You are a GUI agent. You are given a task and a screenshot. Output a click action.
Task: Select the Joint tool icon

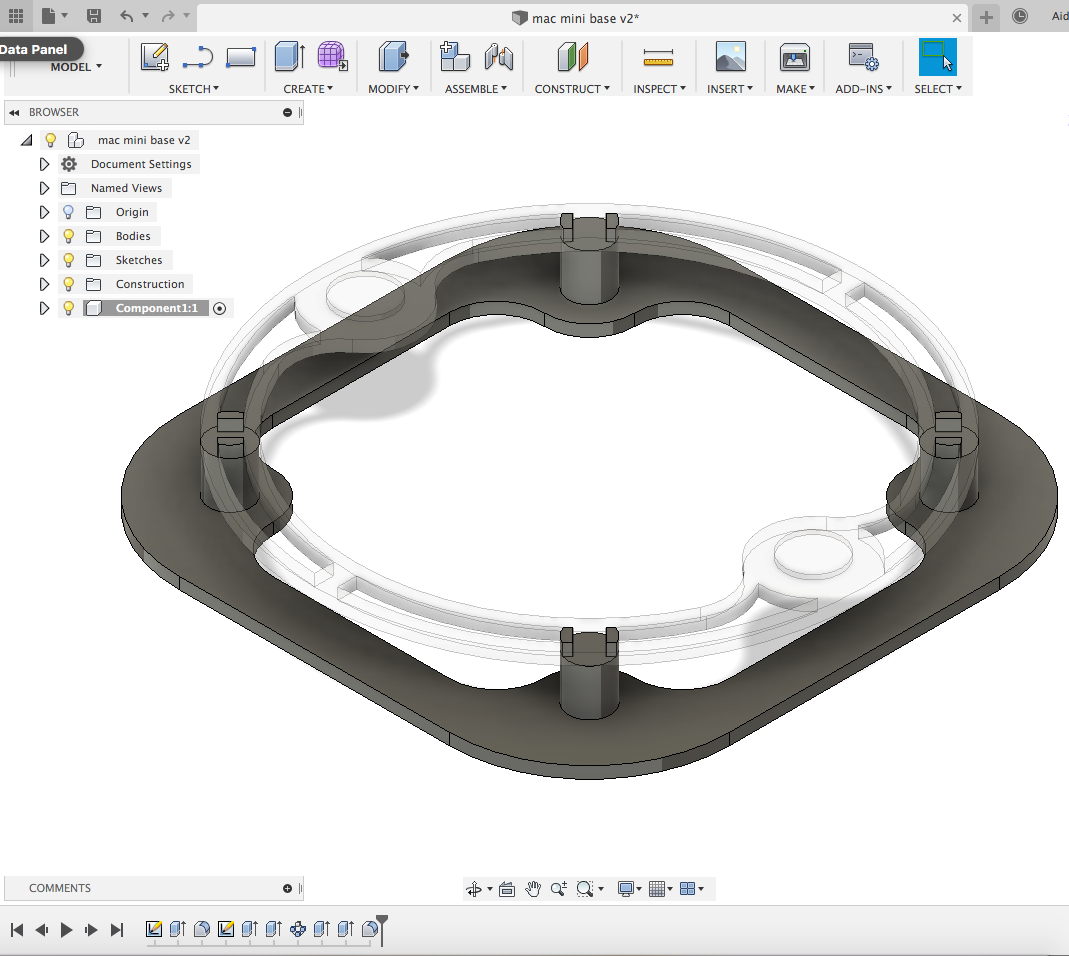499,57
